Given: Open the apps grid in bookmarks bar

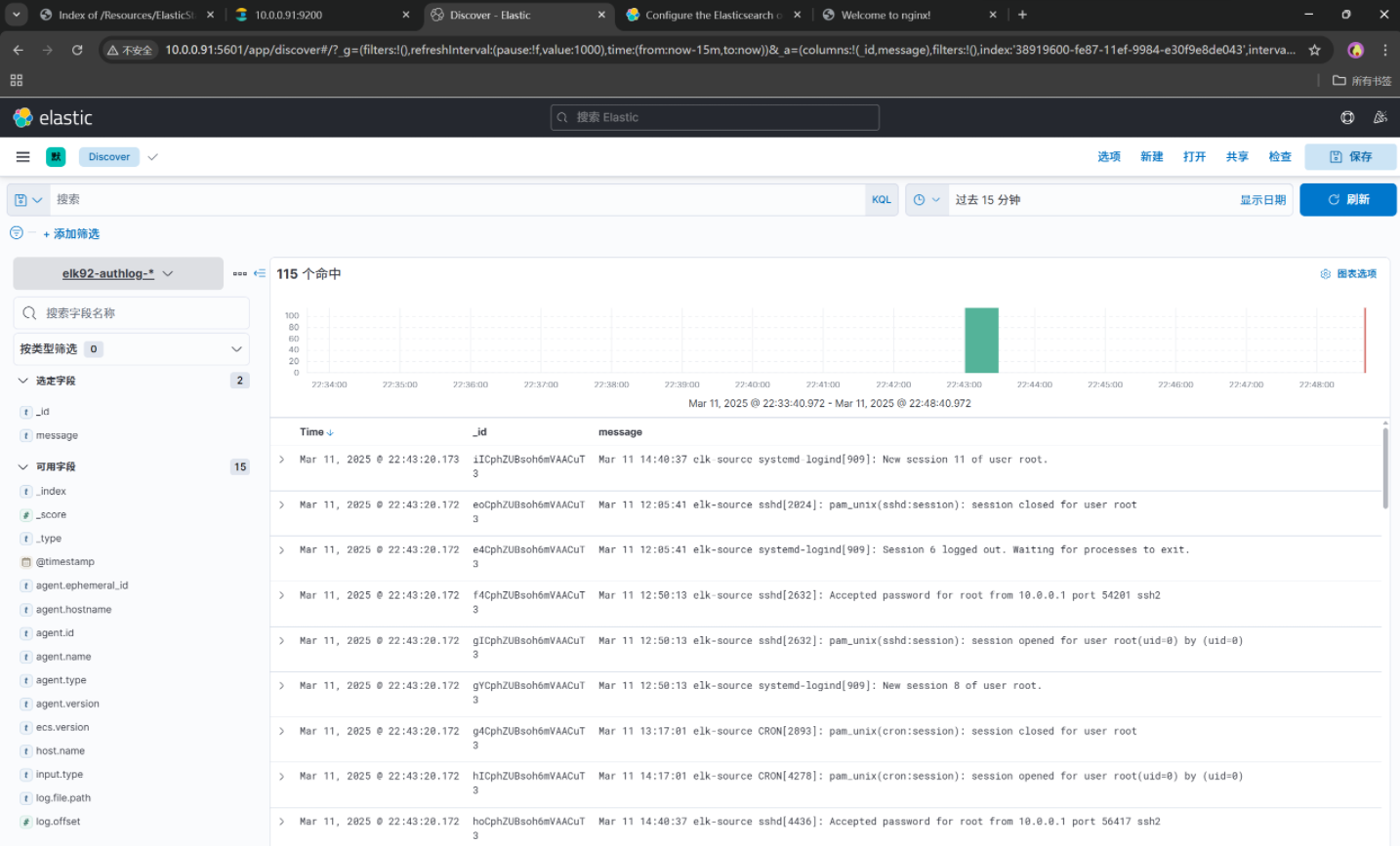Looking at the screenshot, I should click(x=17, y=81).
